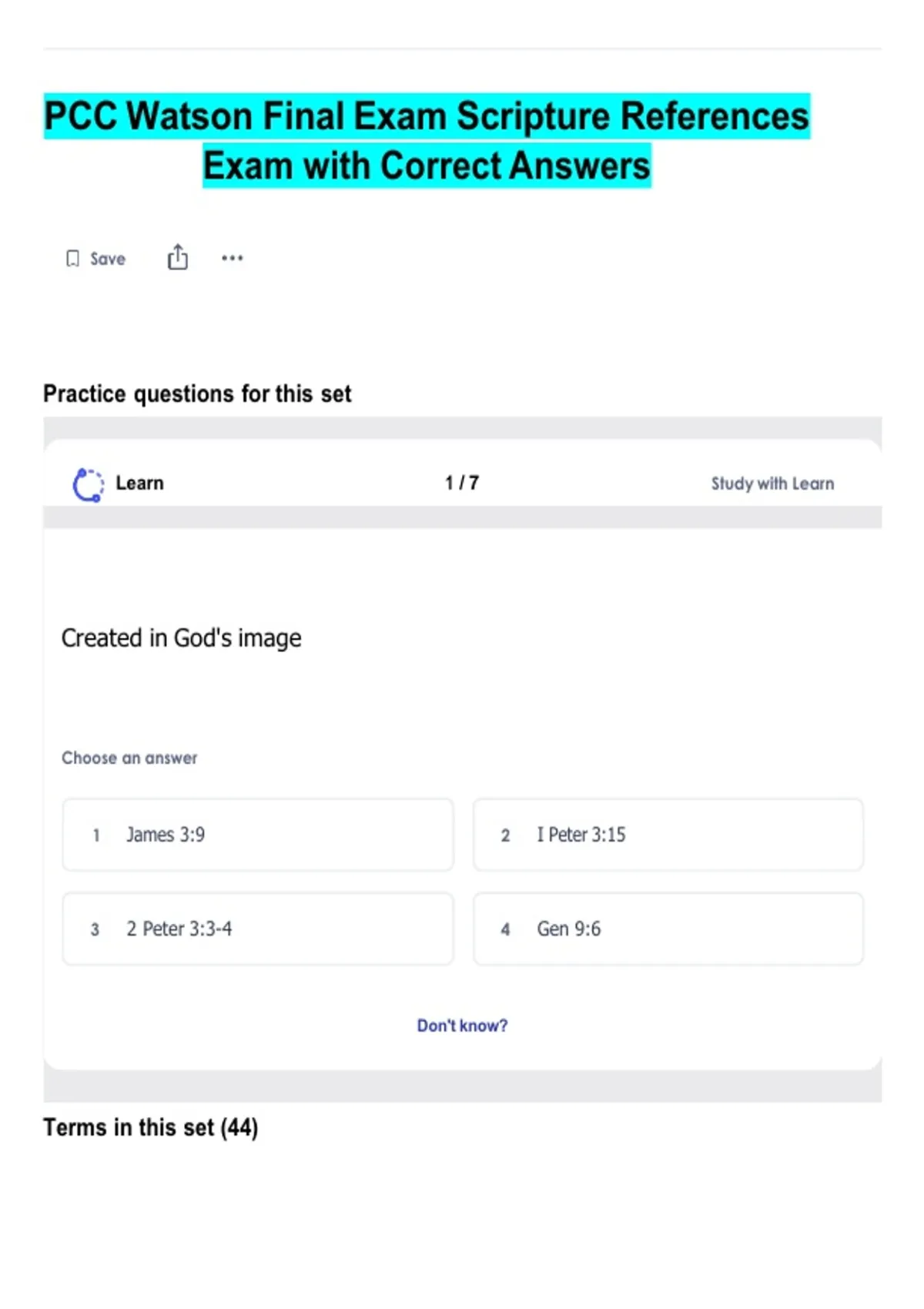
Task: Choose answer I Peter 3:15
Action: coord(668,835)
